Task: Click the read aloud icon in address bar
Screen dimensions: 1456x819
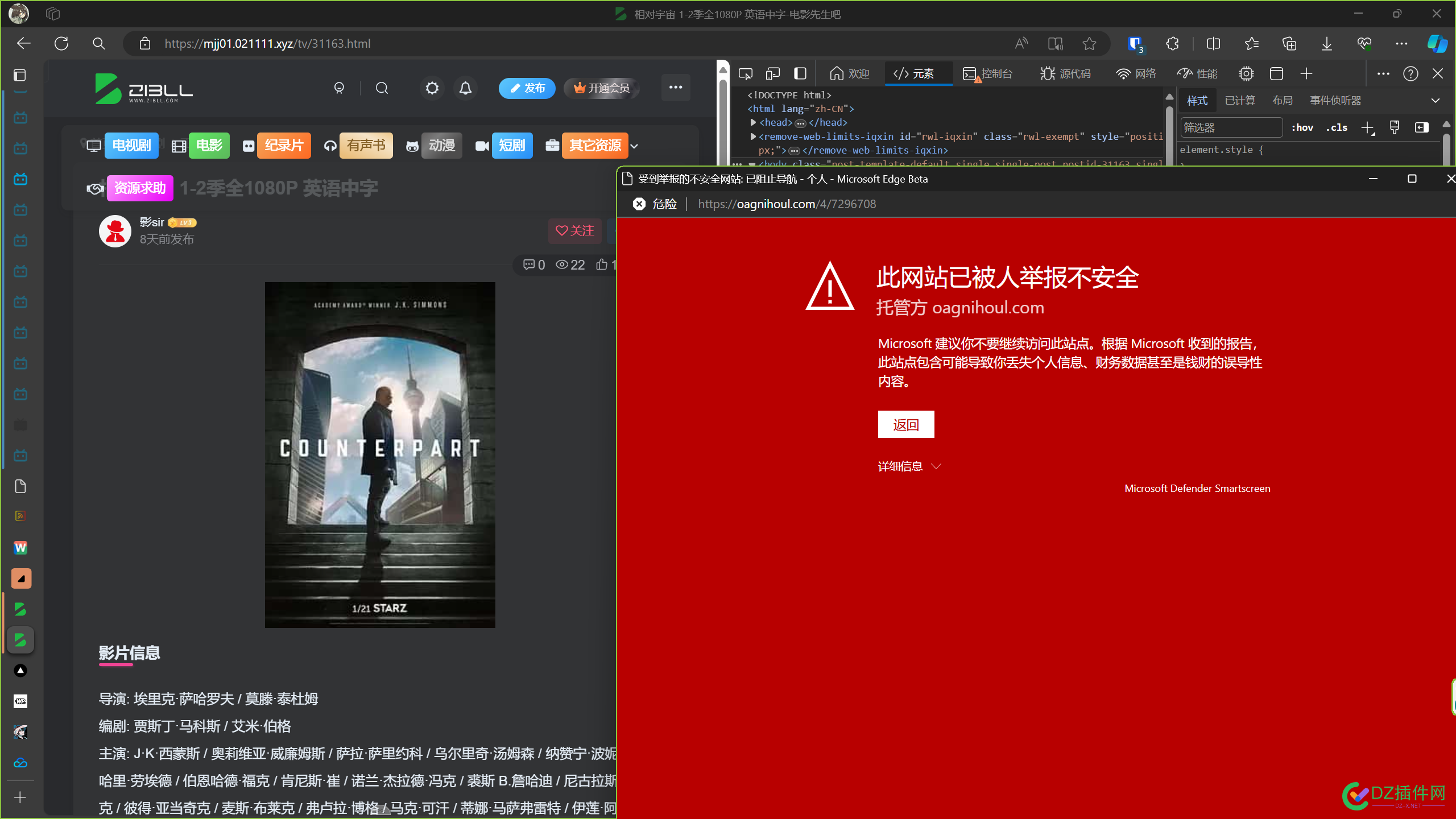Action: 1021,44
